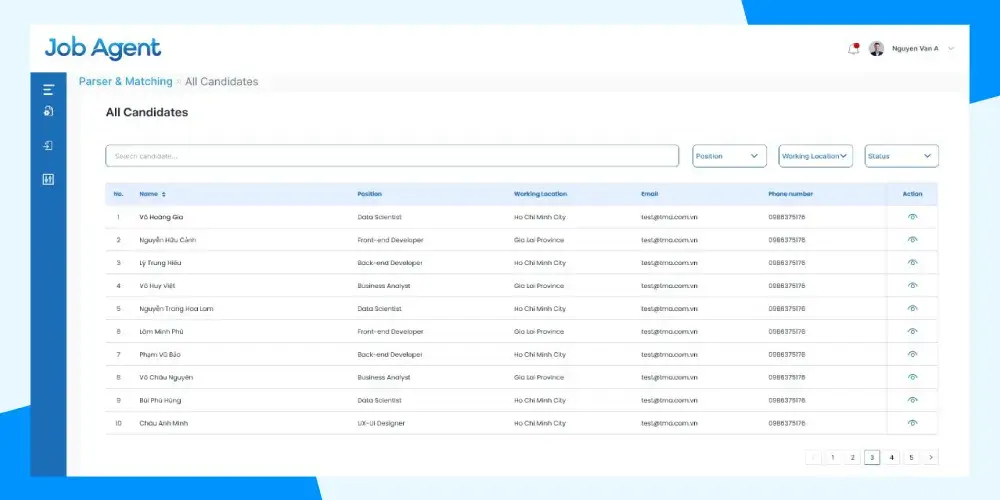Click the Phone number column header
Image resolution: width=1000 pixels, height=500 pixels.
790,194
